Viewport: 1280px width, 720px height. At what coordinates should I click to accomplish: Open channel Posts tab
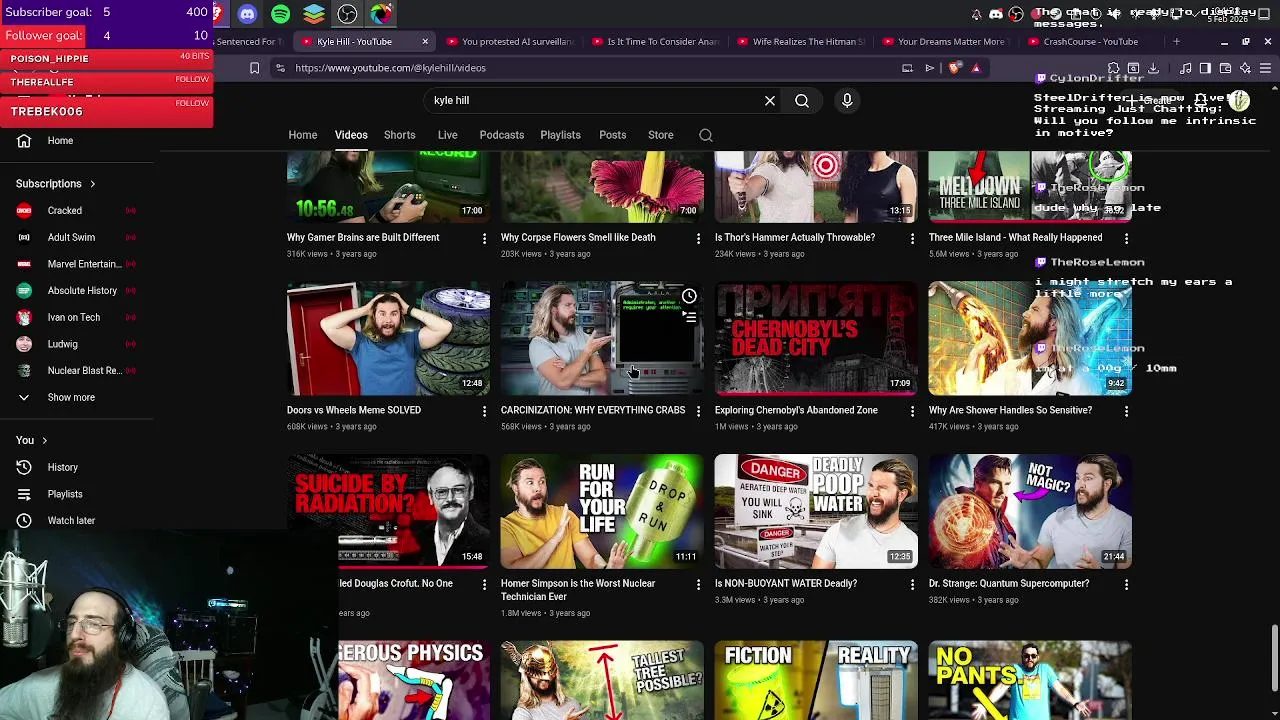[x=613, y=135]
